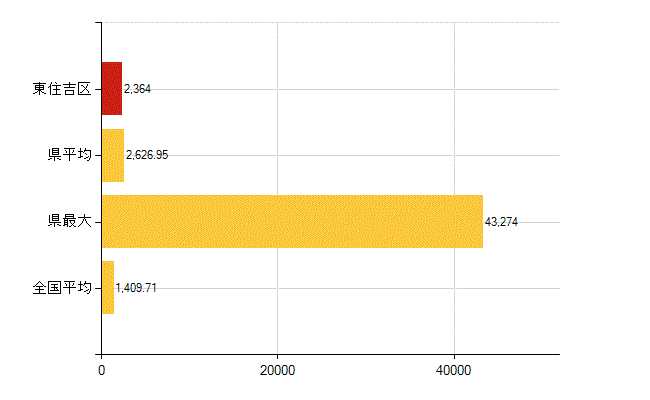This screenshot has height=400, width=650.
Task: Click the red 東住吉区 bar
Action: tap(111, 89)
